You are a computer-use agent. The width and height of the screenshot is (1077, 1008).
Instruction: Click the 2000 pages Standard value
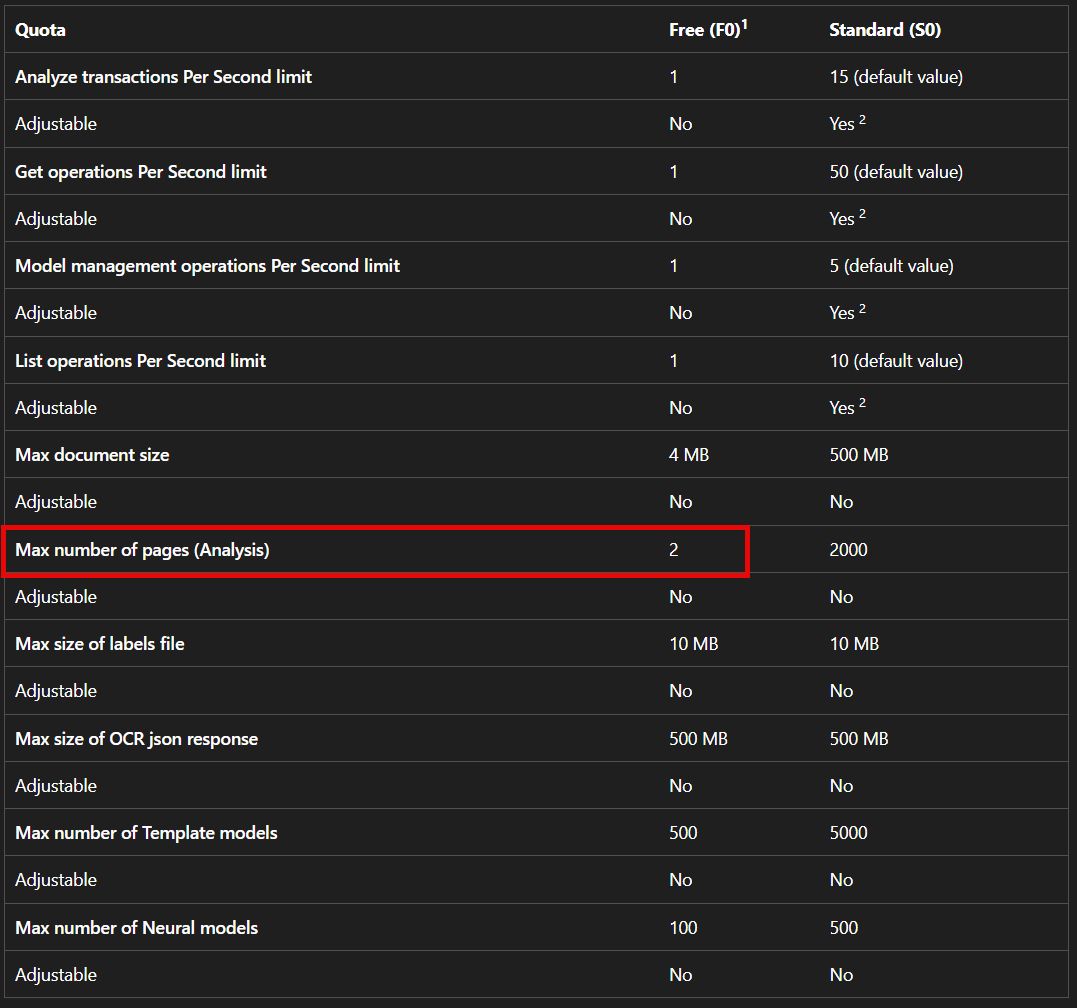point(848,550)
